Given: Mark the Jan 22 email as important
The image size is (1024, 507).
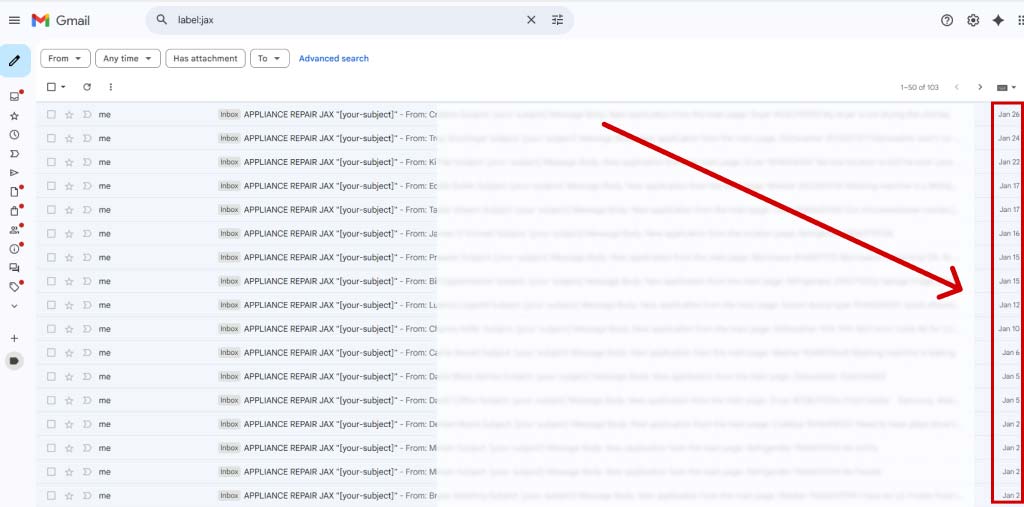Looking at the screenshot, I should (86, 162).
